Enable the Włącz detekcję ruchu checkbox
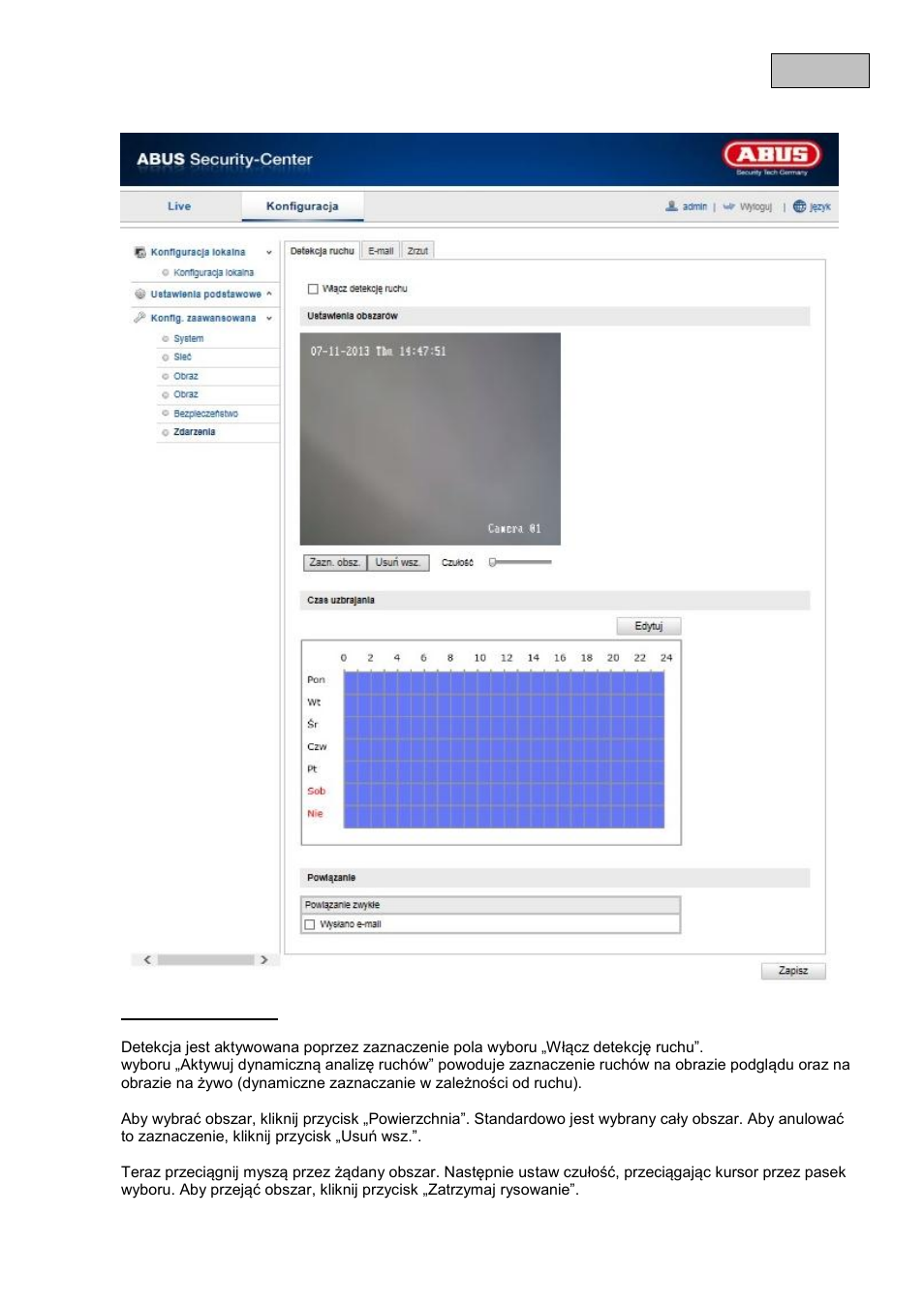This screenshot has height=1308, width=924. 313,289
